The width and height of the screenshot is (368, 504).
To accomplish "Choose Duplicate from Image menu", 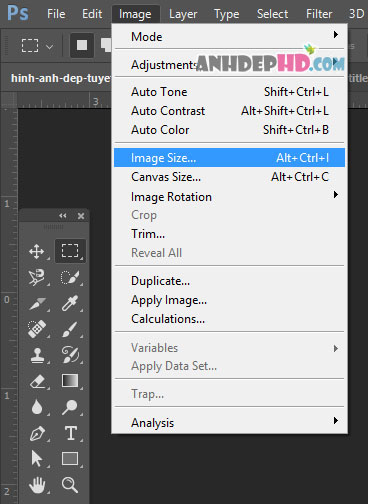I will pyautogui.click(x=229, y=281).
